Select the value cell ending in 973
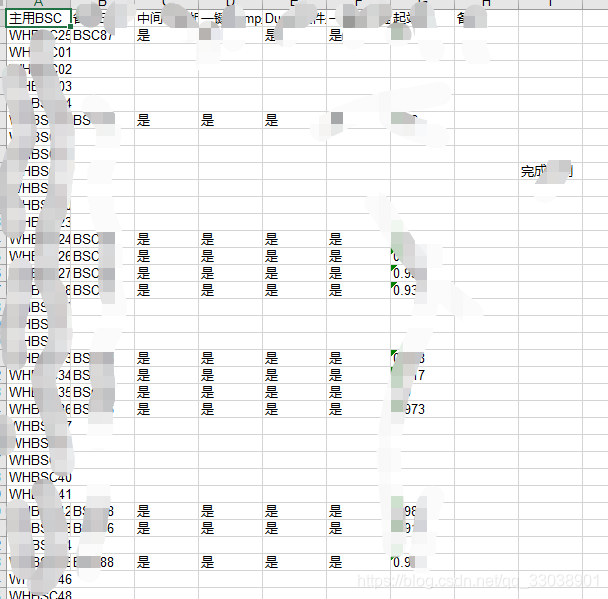The image size is (608, 599). (x=422, y=409)
